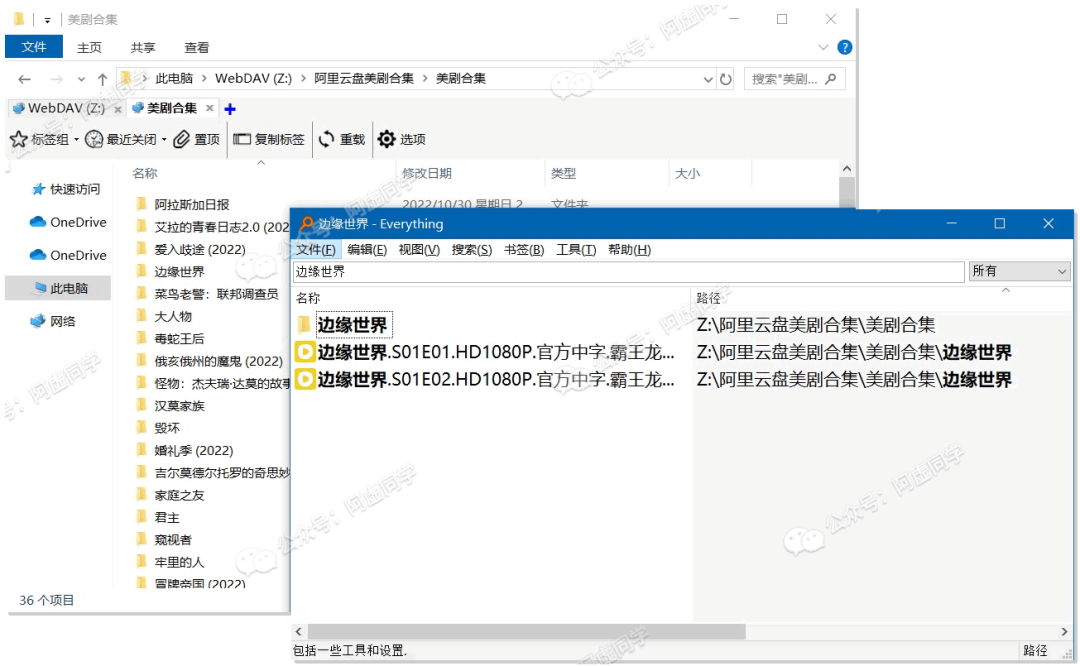Add a new tab with blue plus
The image size is (1080, 666).
click(x=230, y=109)
